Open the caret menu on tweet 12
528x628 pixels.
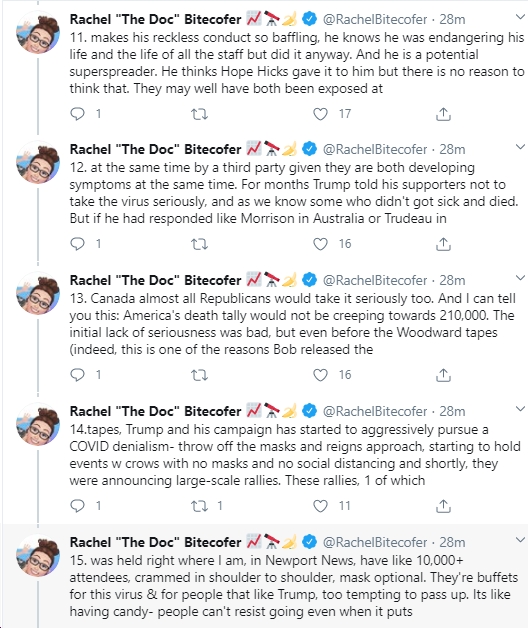[520, 147]
